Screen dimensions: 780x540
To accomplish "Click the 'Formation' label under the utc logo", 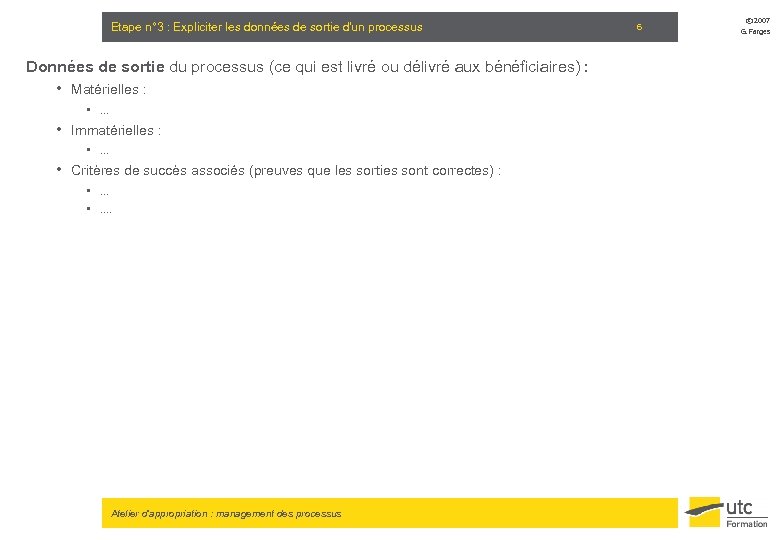I will pos(747,524).
